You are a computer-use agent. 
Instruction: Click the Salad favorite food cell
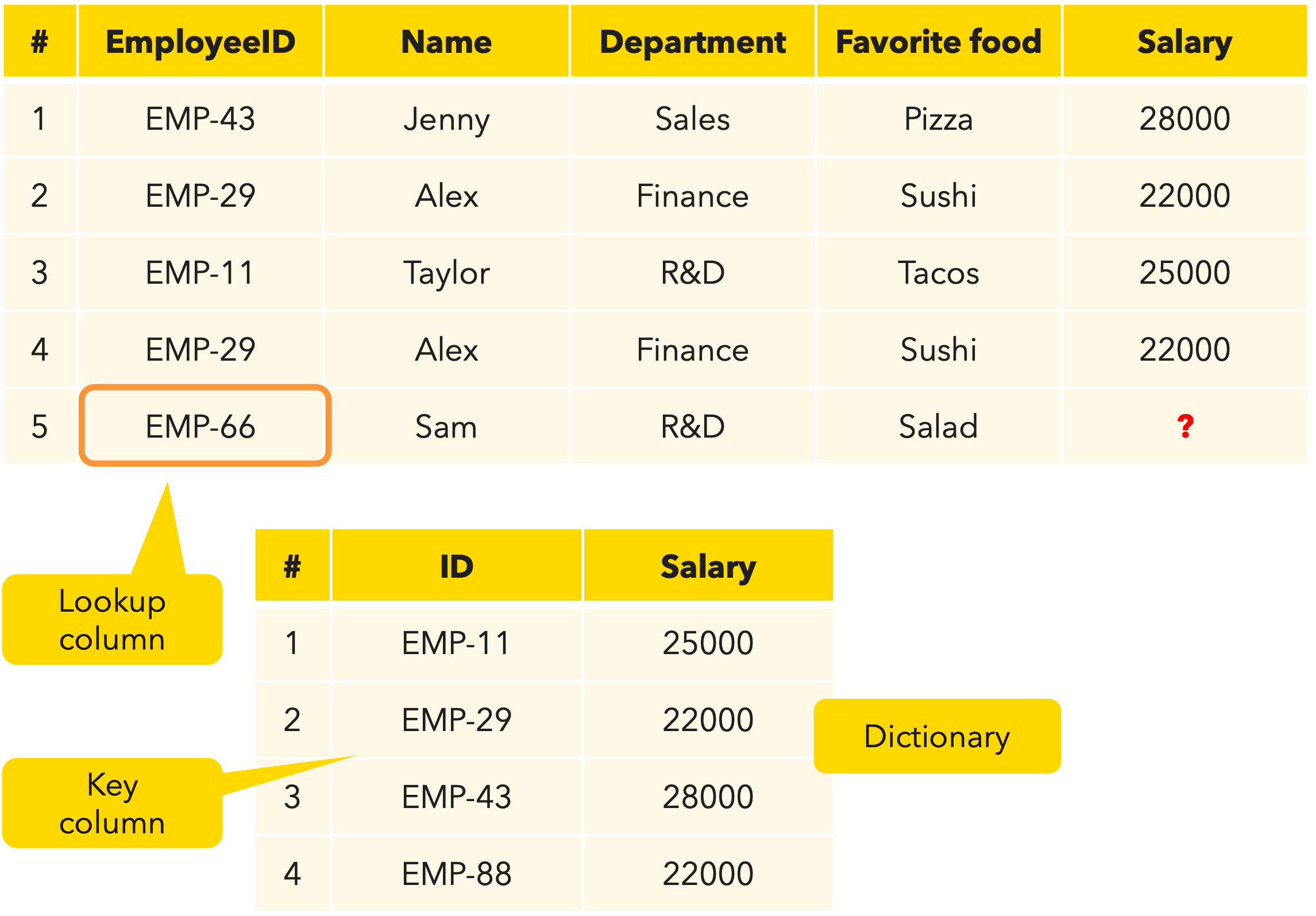938,426
